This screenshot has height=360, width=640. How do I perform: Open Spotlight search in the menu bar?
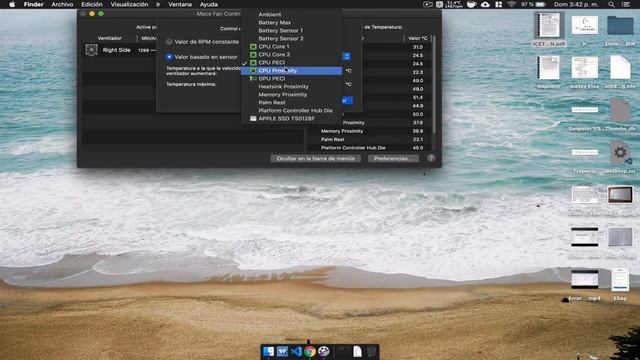click(611, 4)
